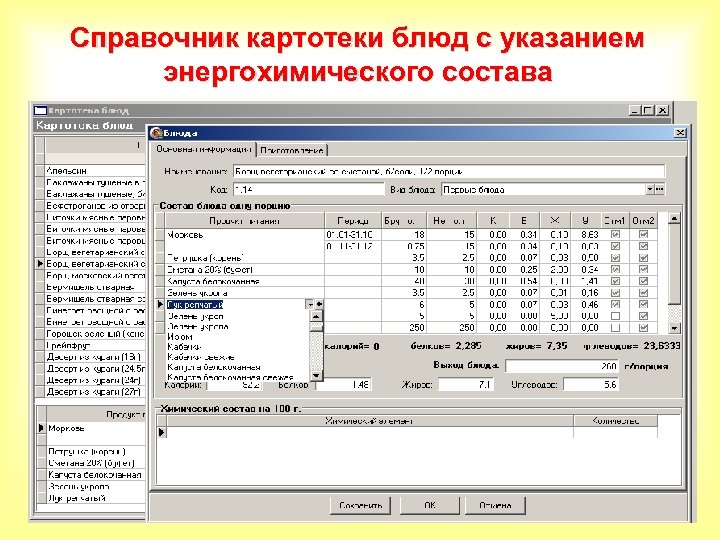The image size is (720, 540).
Task: Click the Углеводов value field
Action: [591, 384]
